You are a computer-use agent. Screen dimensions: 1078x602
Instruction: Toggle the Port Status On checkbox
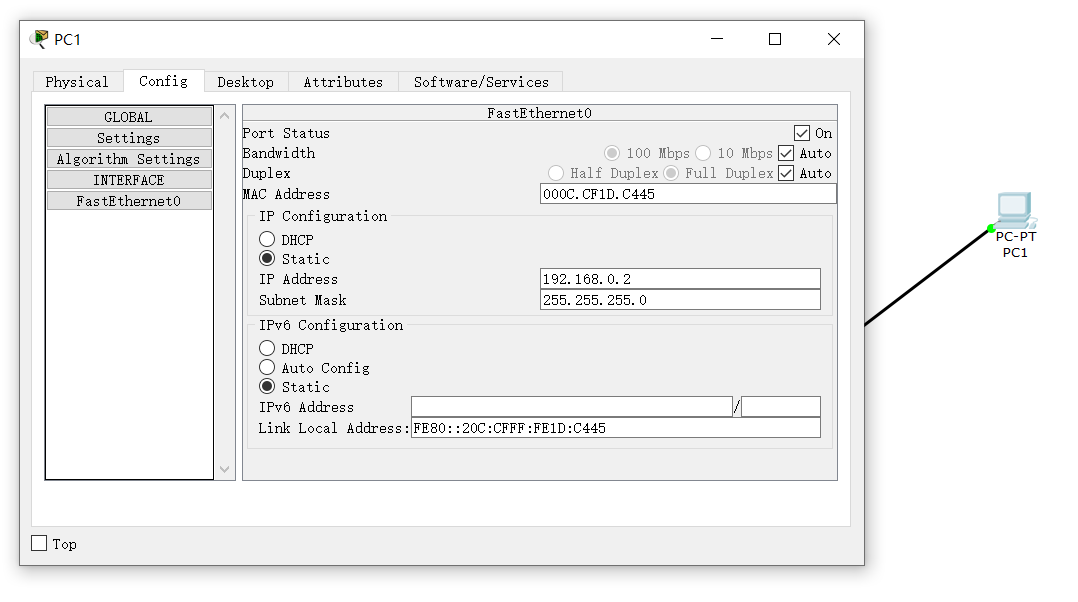coord(802,133)
